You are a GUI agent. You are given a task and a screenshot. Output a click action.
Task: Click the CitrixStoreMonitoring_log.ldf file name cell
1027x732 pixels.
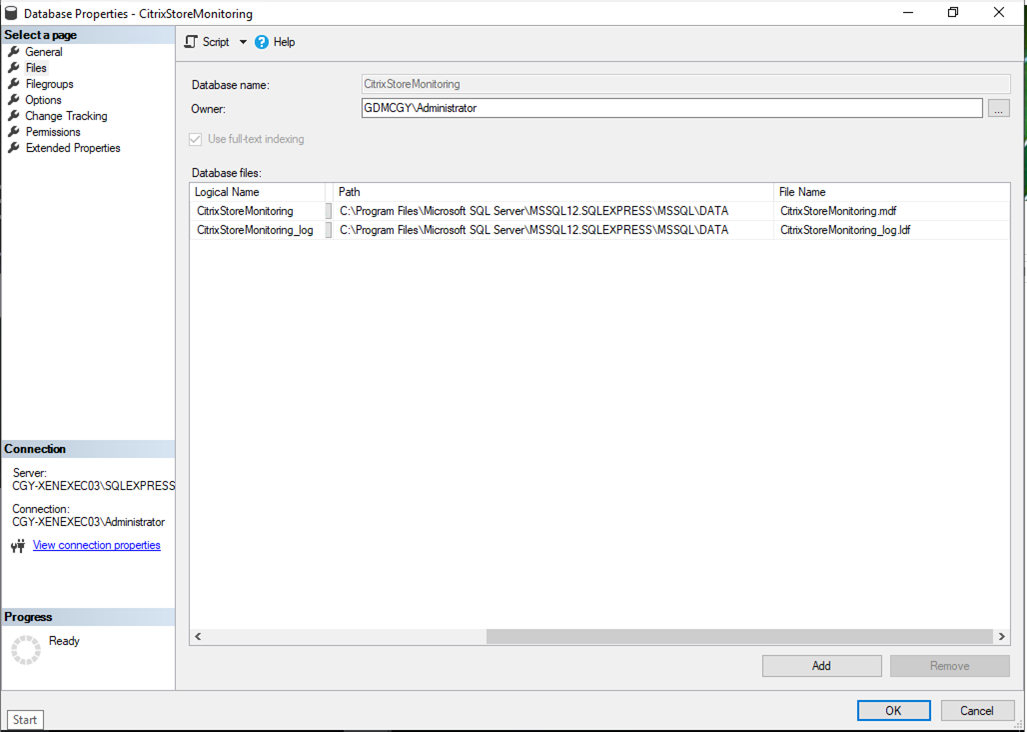click(x=891, y=230)
